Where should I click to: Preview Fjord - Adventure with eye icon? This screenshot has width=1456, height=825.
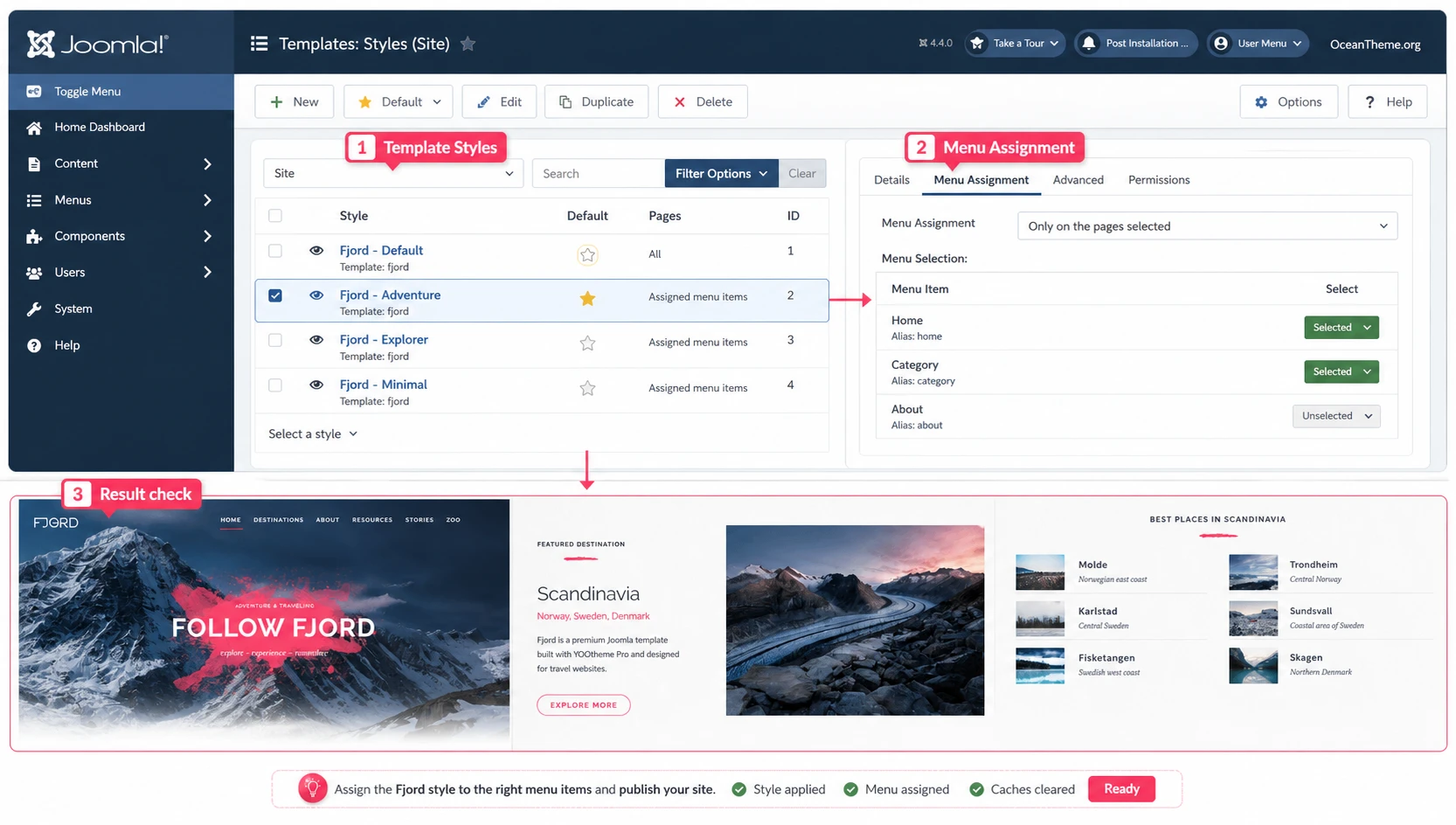pos(316,295)
